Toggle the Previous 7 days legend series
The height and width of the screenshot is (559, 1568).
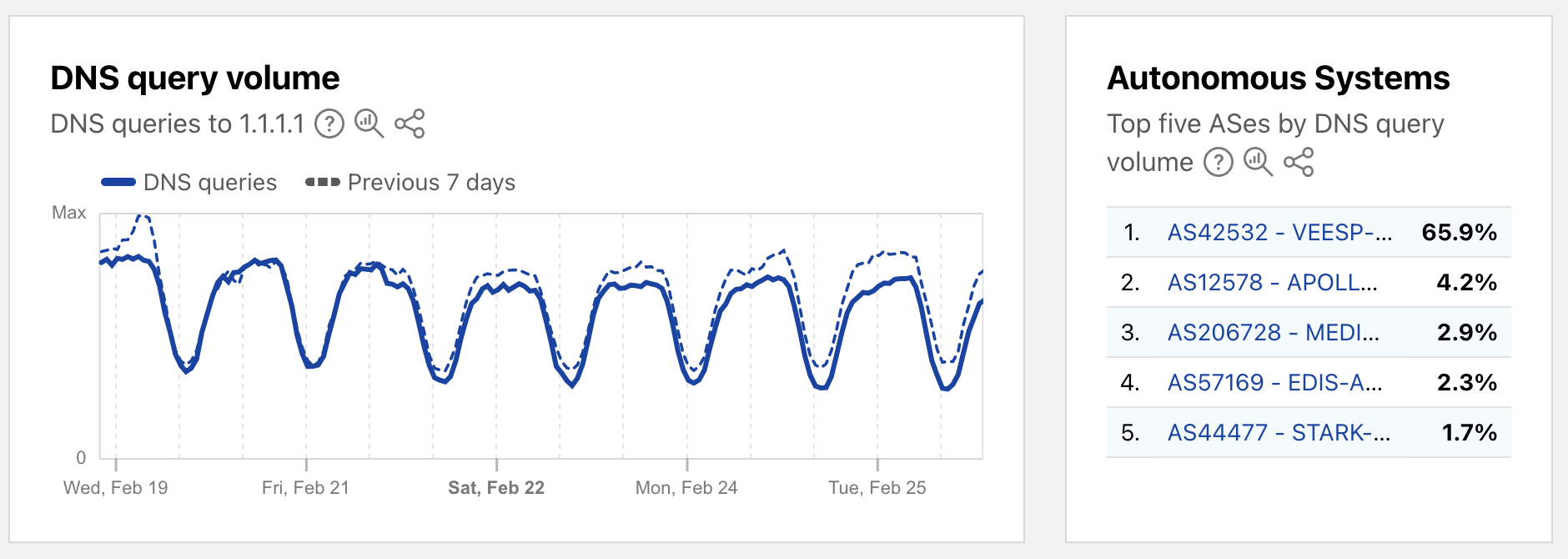click(411, 182)
